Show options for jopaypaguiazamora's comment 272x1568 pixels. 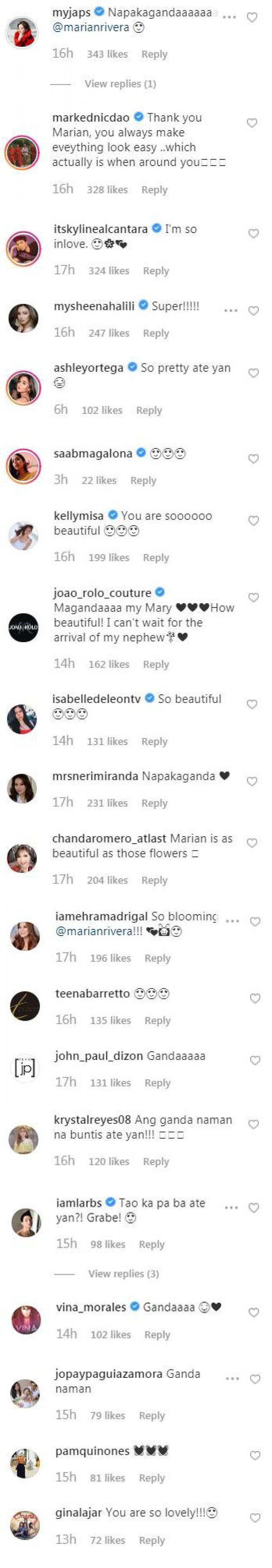[232, 1379]
